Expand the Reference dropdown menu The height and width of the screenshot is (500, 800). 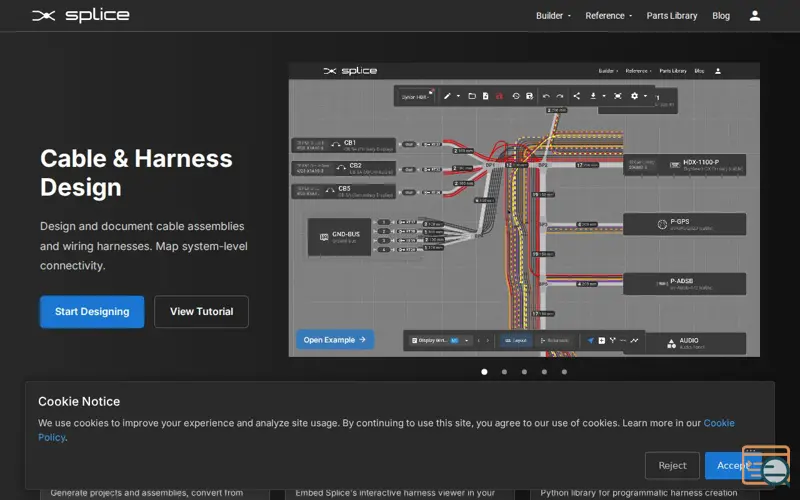click(608, 16)
